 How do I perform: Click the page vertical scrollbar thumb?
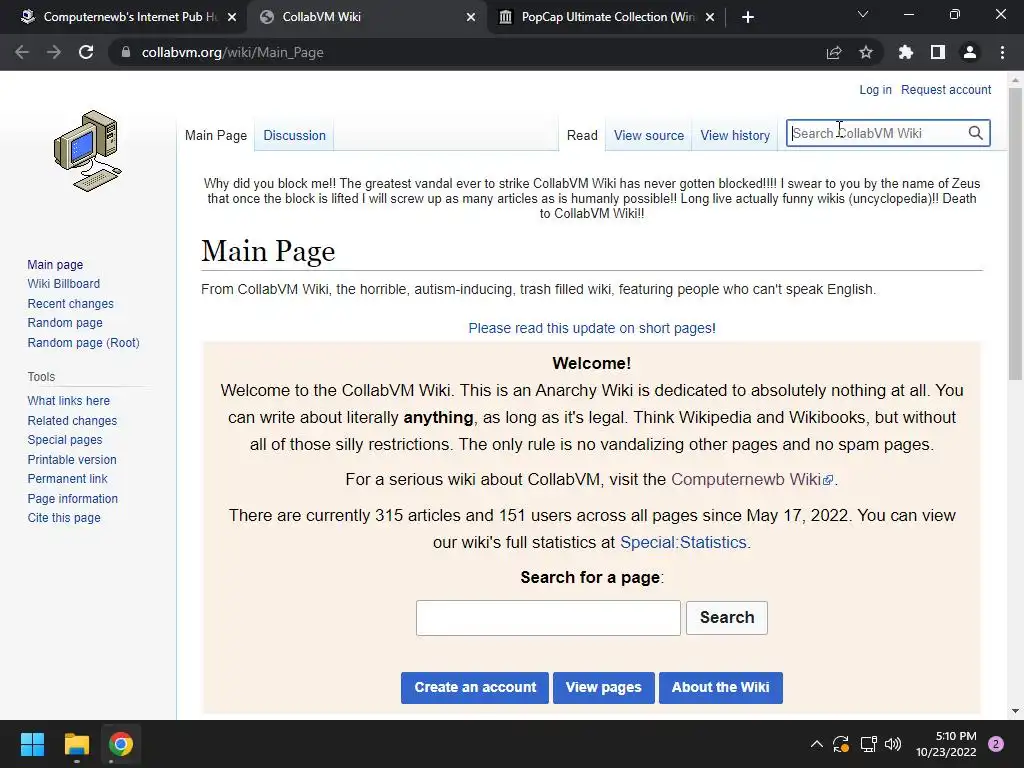[x=1015, y=233]
